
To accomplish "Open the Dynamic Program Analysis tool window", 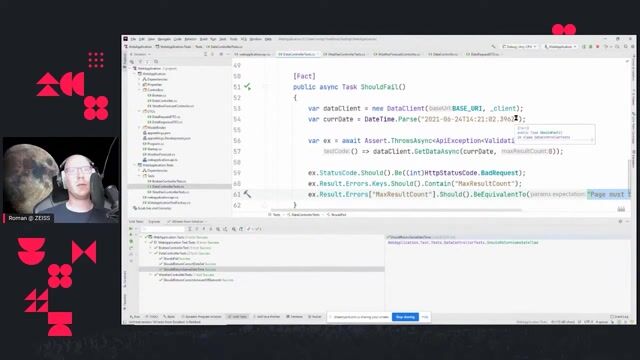I will pyautogui.click(x=201, y=317).
